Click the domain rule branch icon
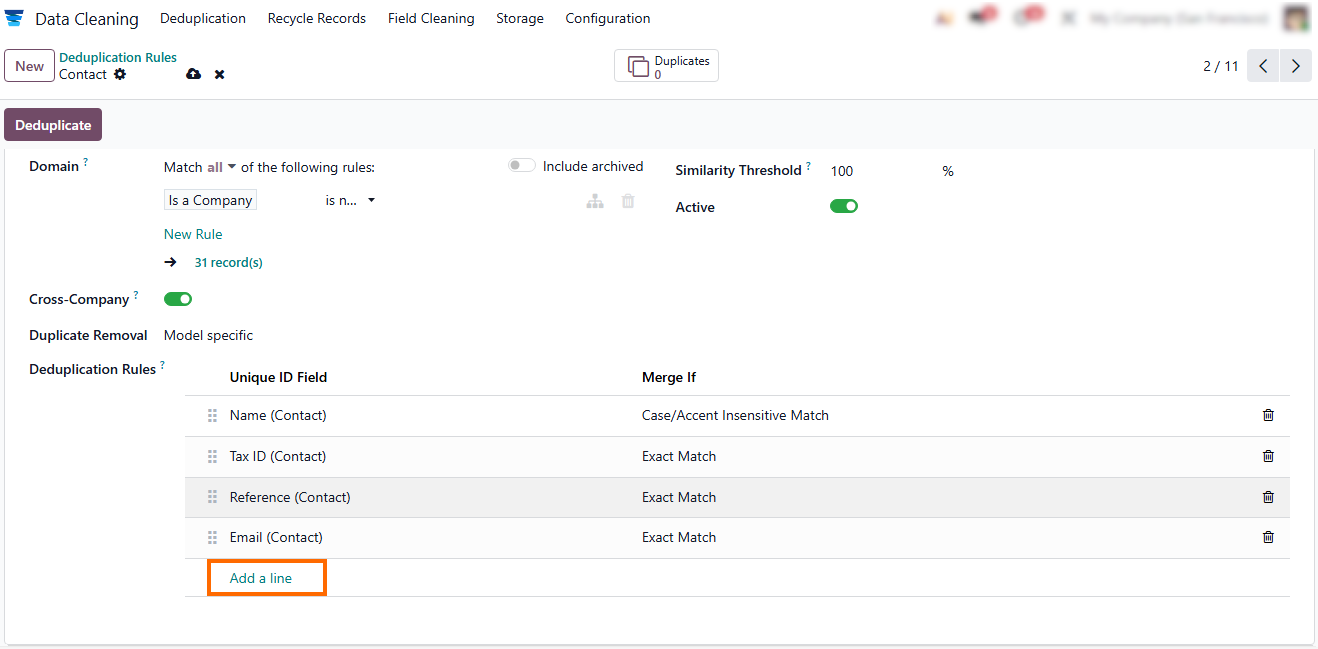Screen dimensions: 1318x649 coord(595,201)
